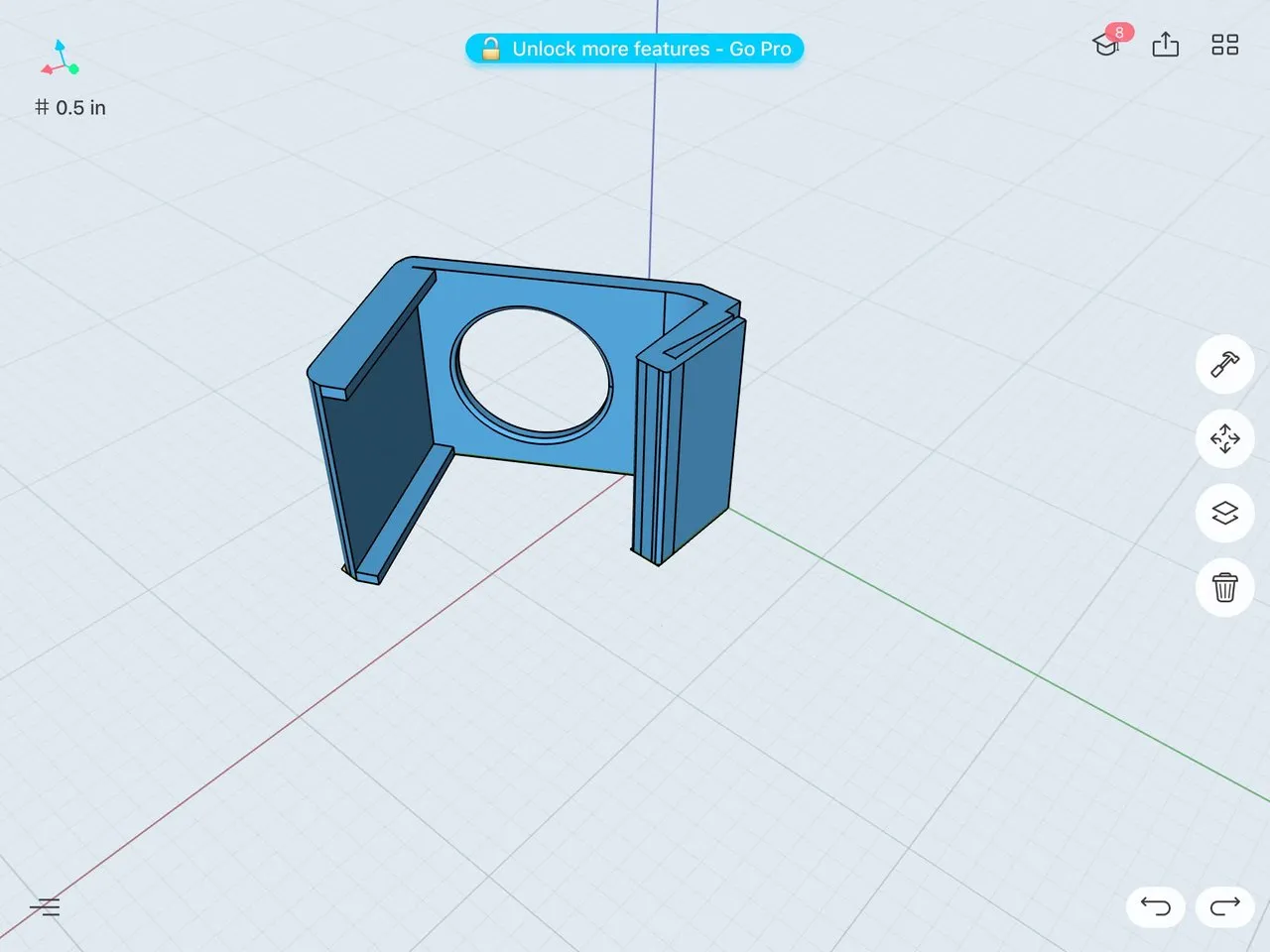Open the top-right workspace switcher menu
Screen dimensions: 1270x952
pos(1223,45)
